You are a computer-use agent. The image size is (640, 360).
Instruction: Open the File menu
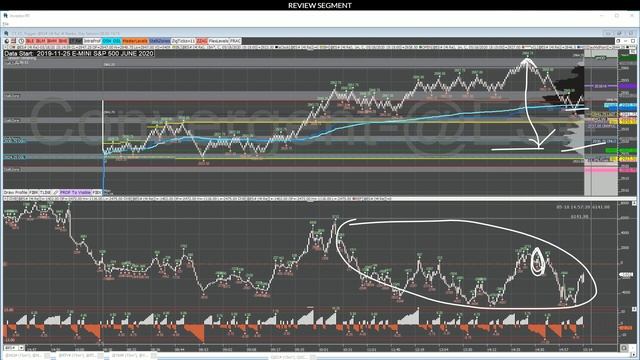point(5,24)
